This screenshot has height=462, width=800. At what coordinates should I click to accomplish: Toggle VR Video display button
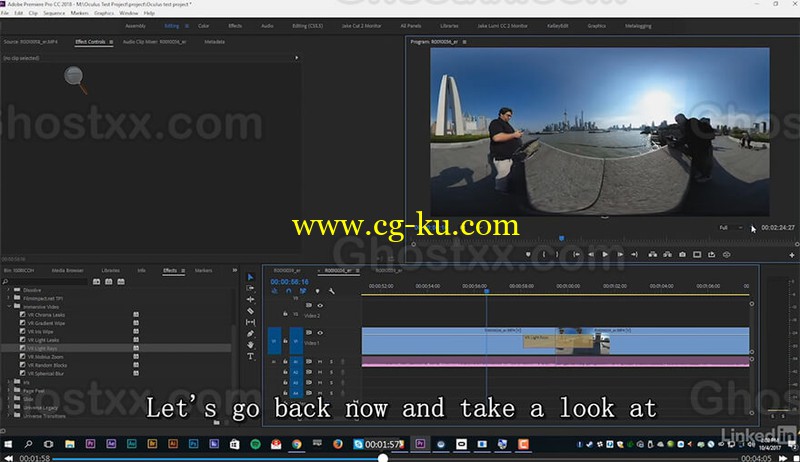click(x=727, y=254)
